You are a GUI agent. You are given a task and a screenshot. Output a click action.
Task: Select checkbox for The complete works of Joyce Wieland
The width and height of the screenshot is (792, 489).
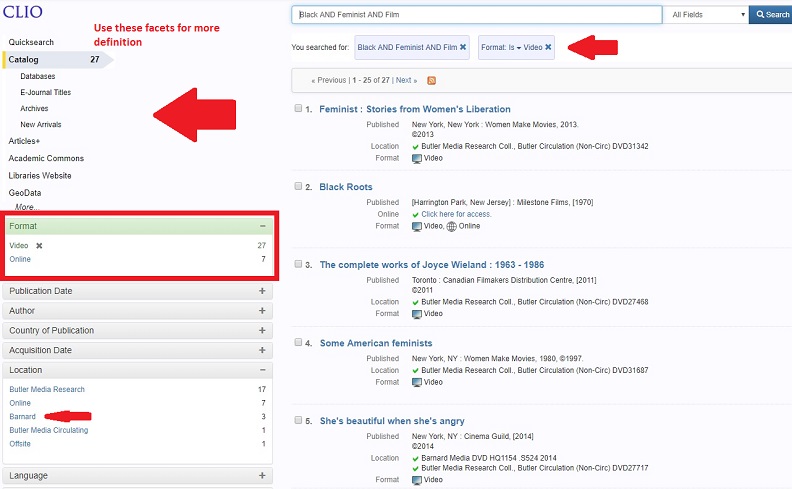(x=298, y=264)
